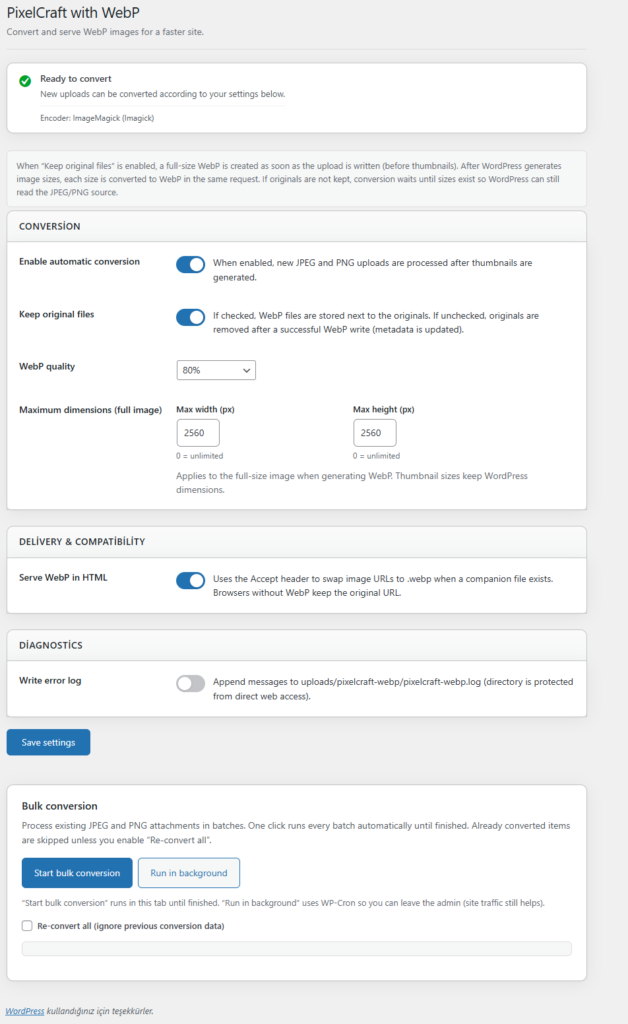Check the Re-convert all checkbox
Screen dimensions: 628x1024
27,926
